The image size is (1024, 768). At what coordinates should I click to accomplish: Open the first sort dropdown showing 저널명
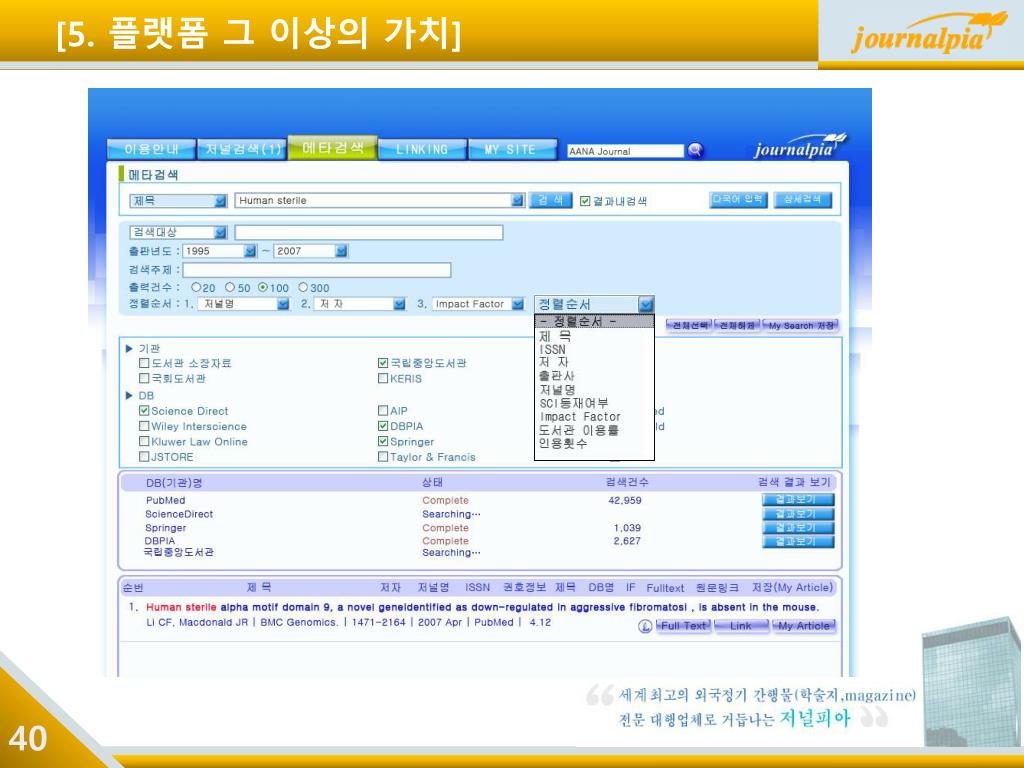[283, 304]
